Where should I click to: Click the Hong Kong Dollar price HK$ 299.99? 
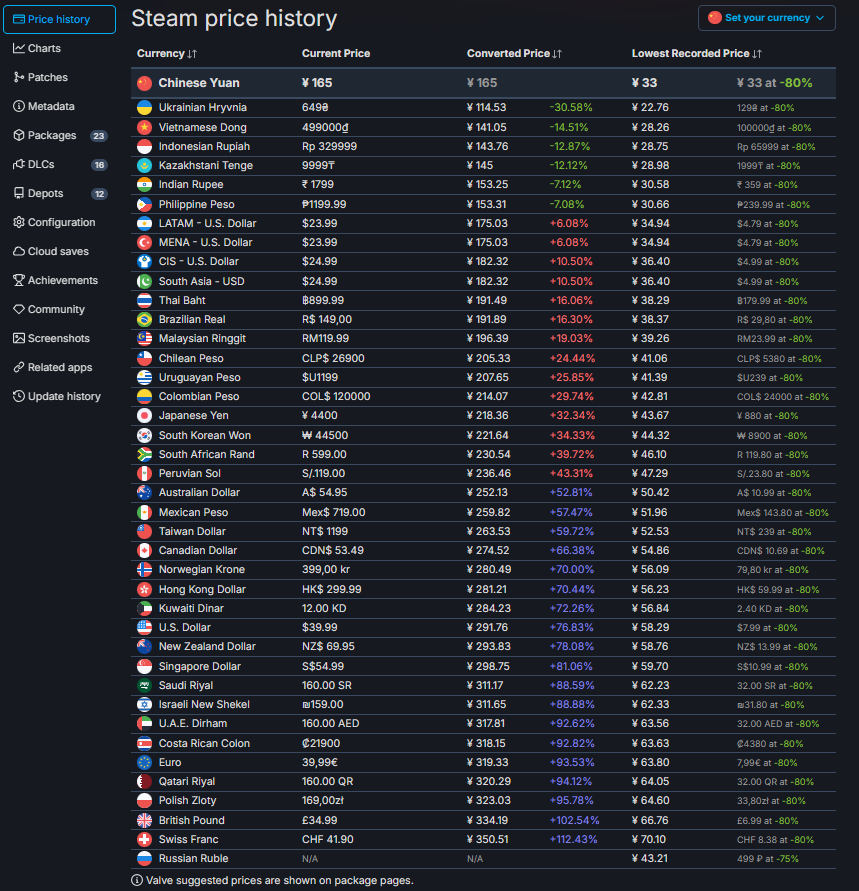pos(332,589)
